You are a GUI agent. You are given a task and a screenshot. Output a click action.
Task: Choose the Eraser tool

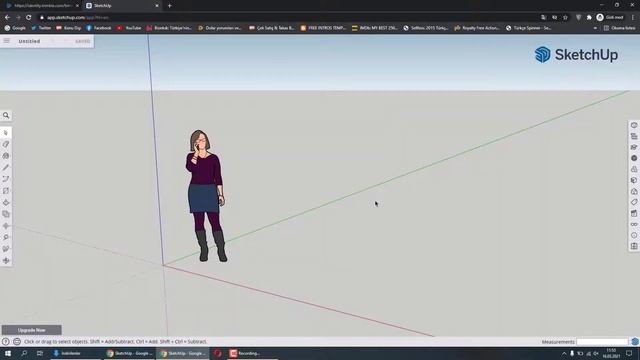(6, 144)
